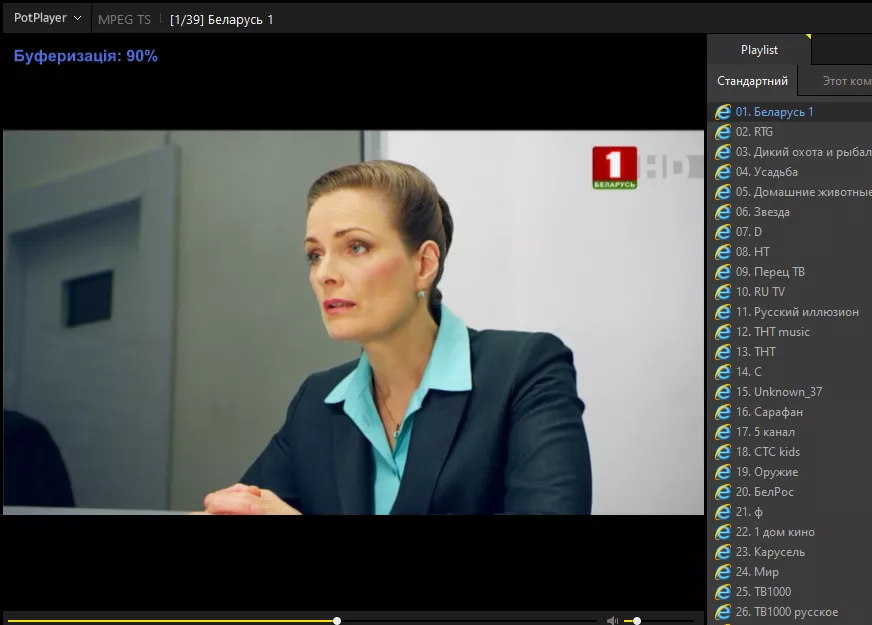This screenshot has height=625, width=872.
Task: Click the icon beside 16. Сарафан
Action: [722, 413]
